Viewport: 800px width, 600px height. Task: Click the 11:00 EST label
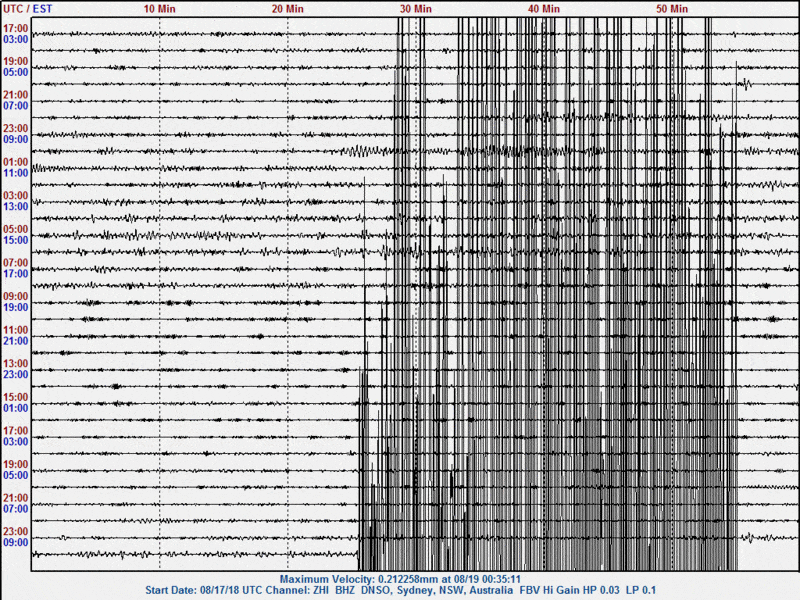[15, 173]
